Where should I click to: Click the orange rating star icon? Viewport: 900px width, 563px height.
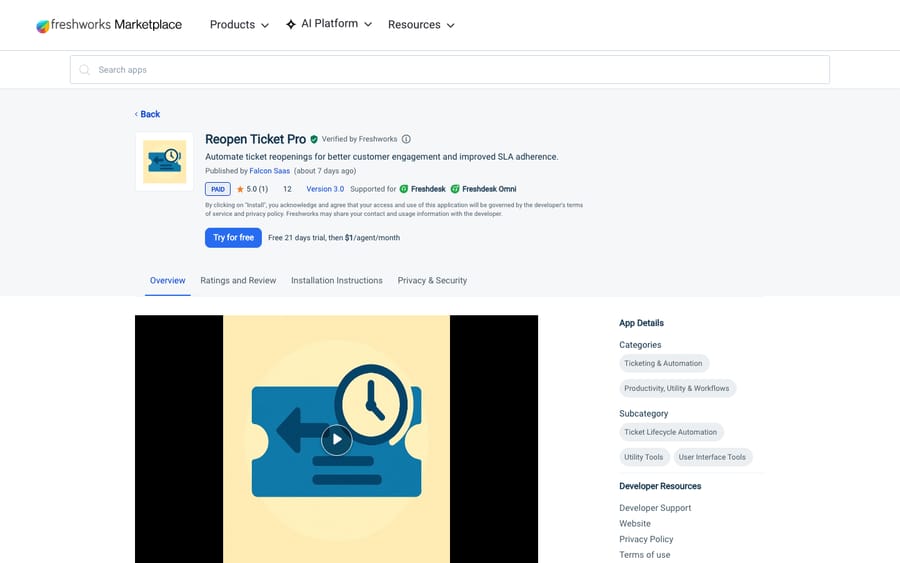point(240,189)
